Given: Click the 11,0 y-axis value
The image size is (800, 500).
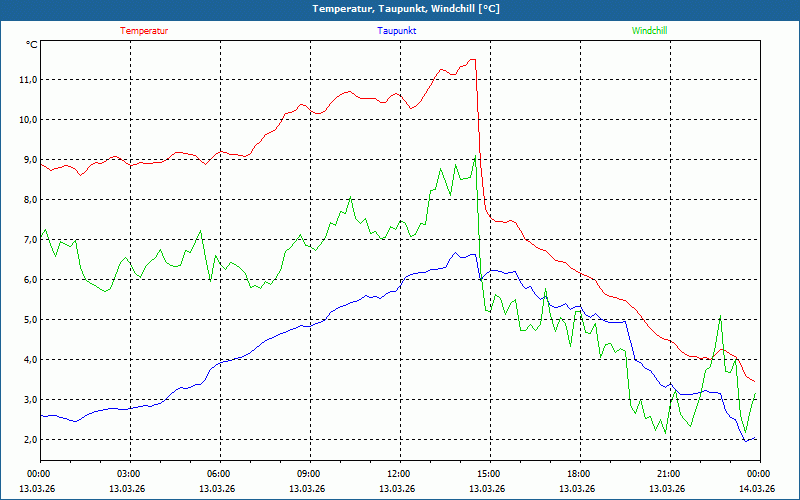Looking at the screenshot, I should (29, 80).
